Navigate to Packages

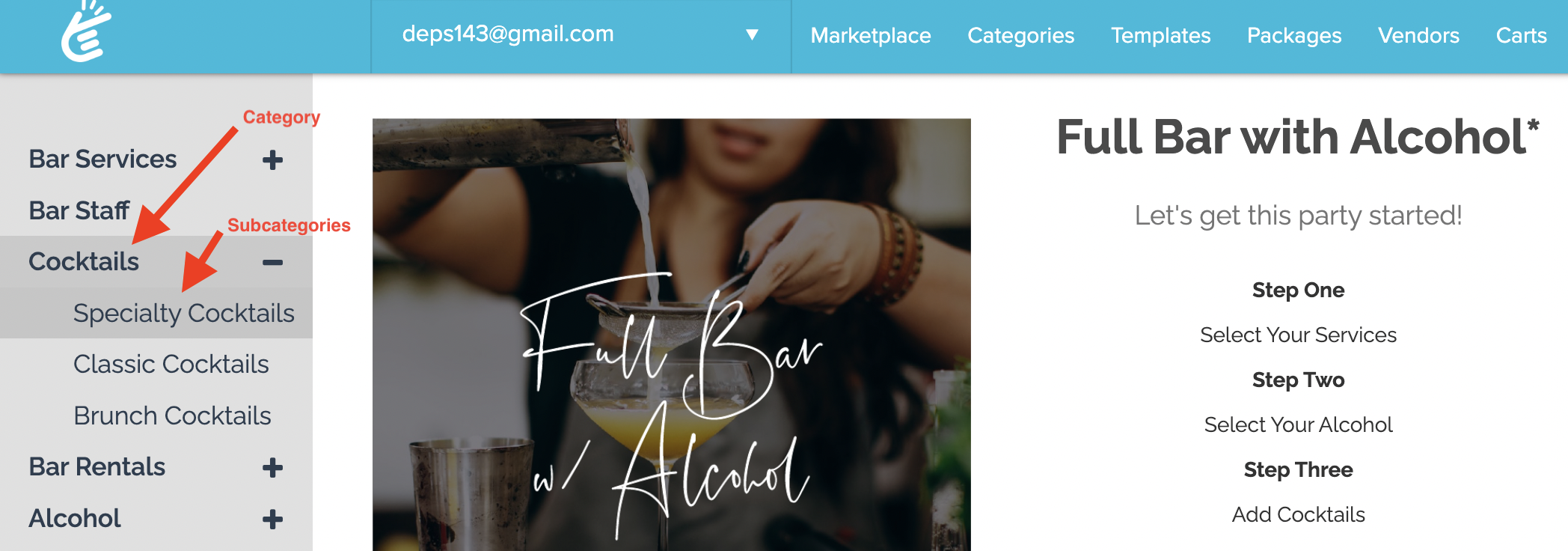pos(1294,35)
